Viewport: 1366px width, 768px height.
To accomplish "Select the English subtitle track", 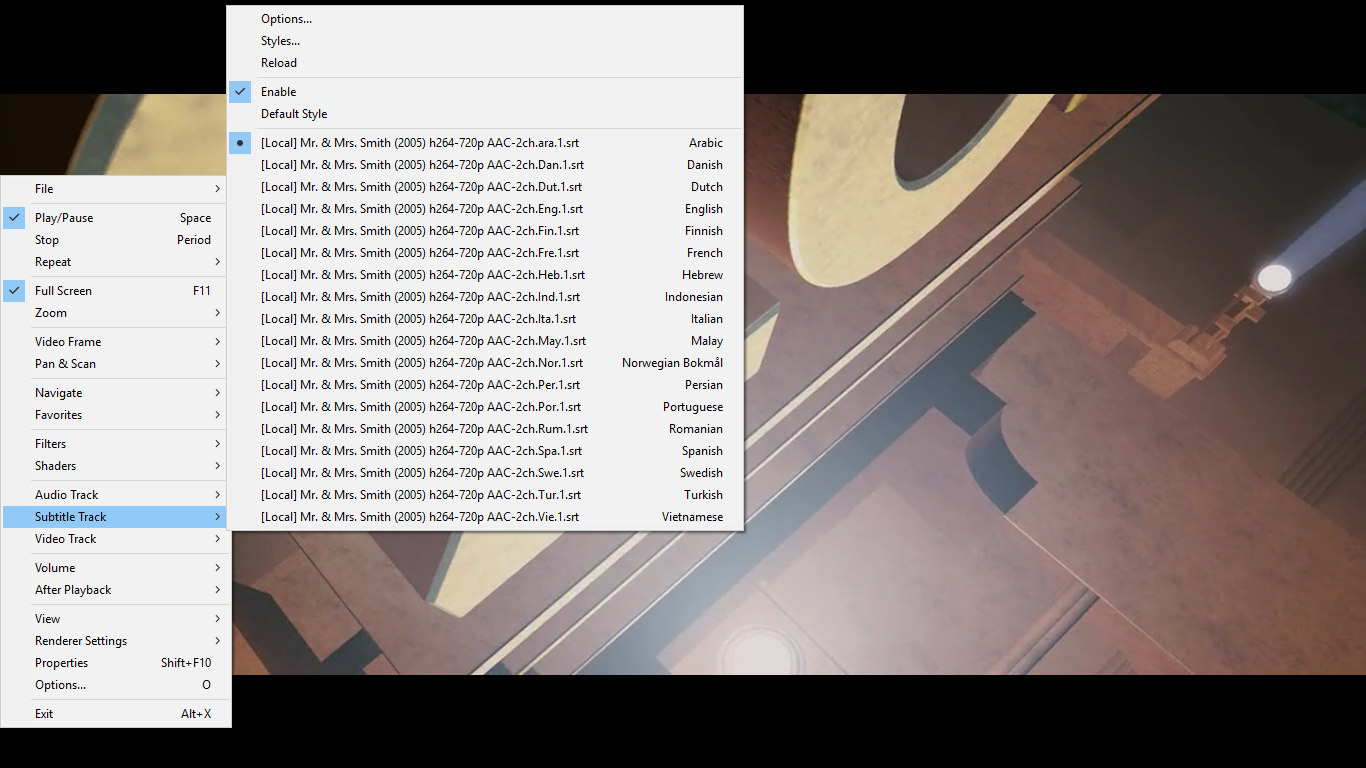I will pyautogui.click(x=485, y=209).
